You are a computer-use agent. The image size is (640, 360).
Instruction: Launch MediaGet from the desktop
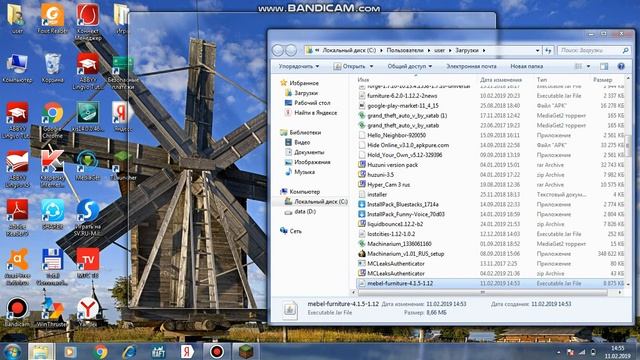coord(87,165)
